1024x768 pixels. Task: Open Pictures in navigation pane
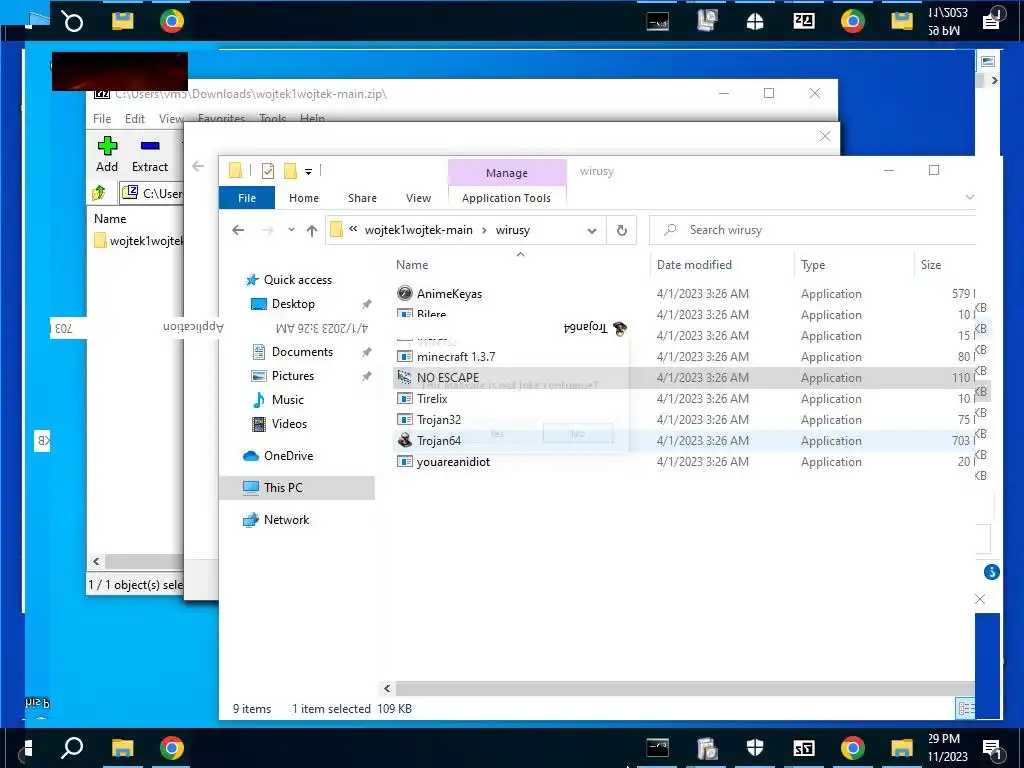tap(293, 376)
